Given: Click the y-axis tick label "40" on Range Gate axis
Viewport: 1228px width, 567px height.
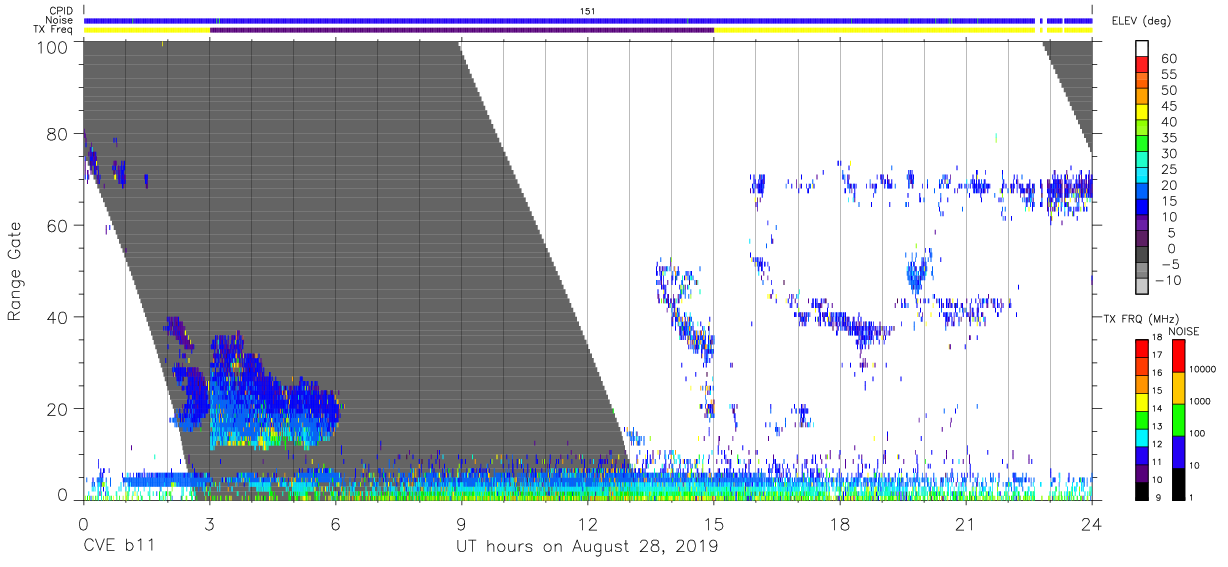Looking at the screenshot, I should tap(58, 317).
